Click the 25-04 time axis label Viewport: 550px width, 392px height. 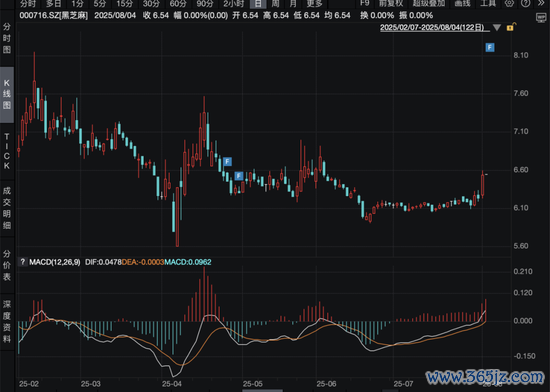coord(172,384)
